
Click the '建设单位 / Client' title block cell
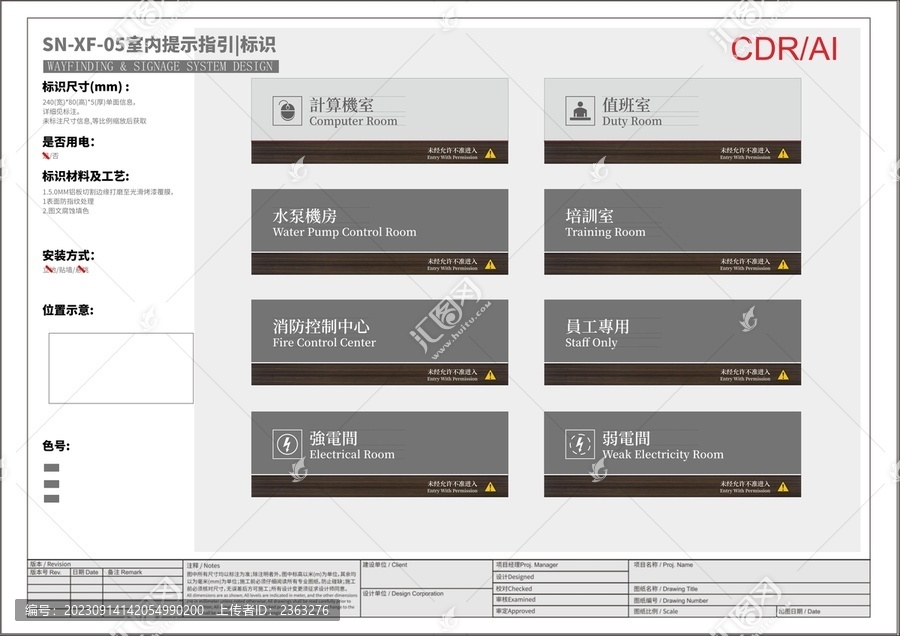[426, 575]
